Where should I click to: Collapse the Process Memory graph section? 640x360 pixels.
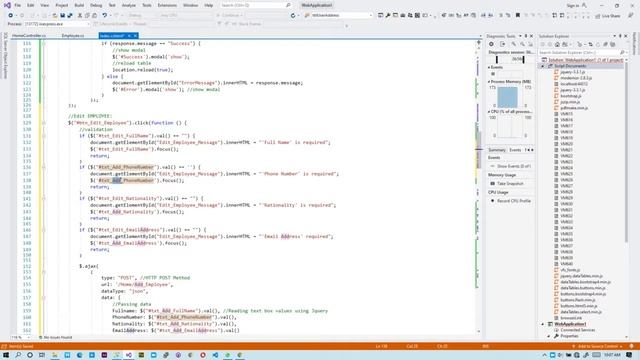[489, 82]
